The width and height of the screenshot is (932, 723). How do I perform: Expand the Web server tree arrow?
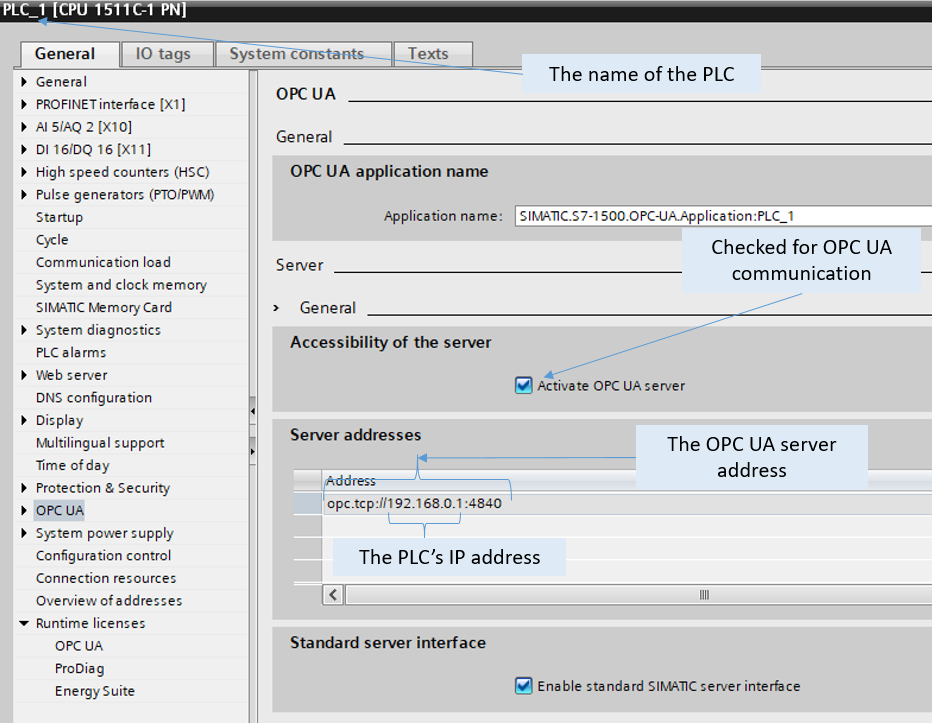(24, 375)
